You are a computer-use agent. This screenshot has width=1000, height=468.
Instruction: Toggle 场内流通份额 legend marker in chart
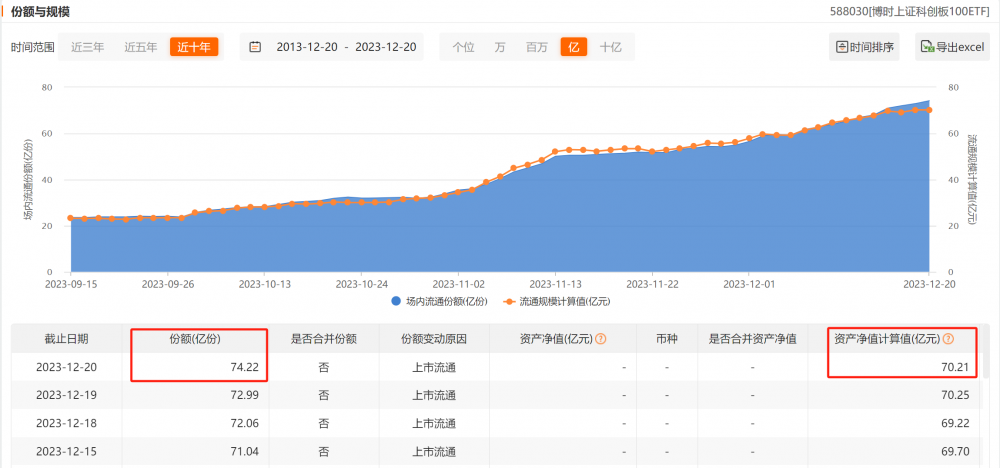coord(397,300)
